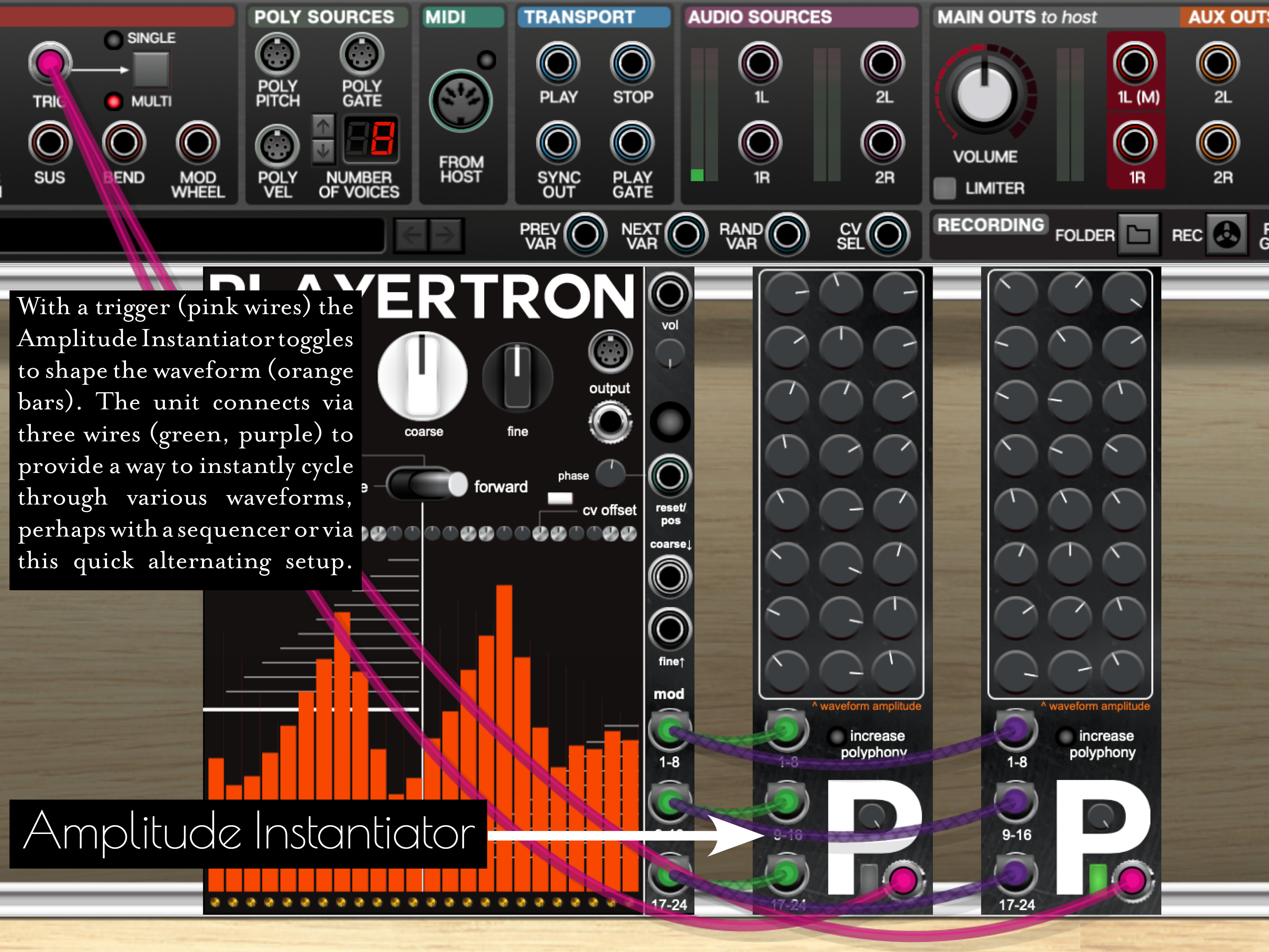This screenshot has width=1269, height=952.
Task: Flip the forward direction switch
Action: [428, 485]
